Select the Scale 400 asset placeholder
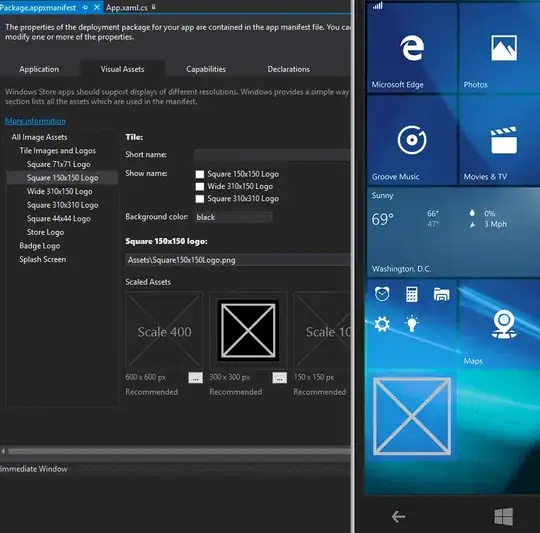 point(164,331)
